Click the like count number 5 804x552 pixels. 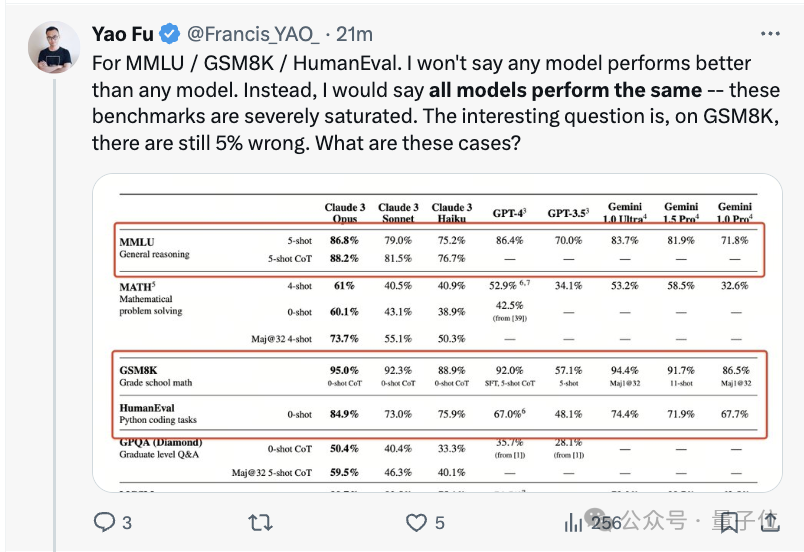click(x=440, y=522)
